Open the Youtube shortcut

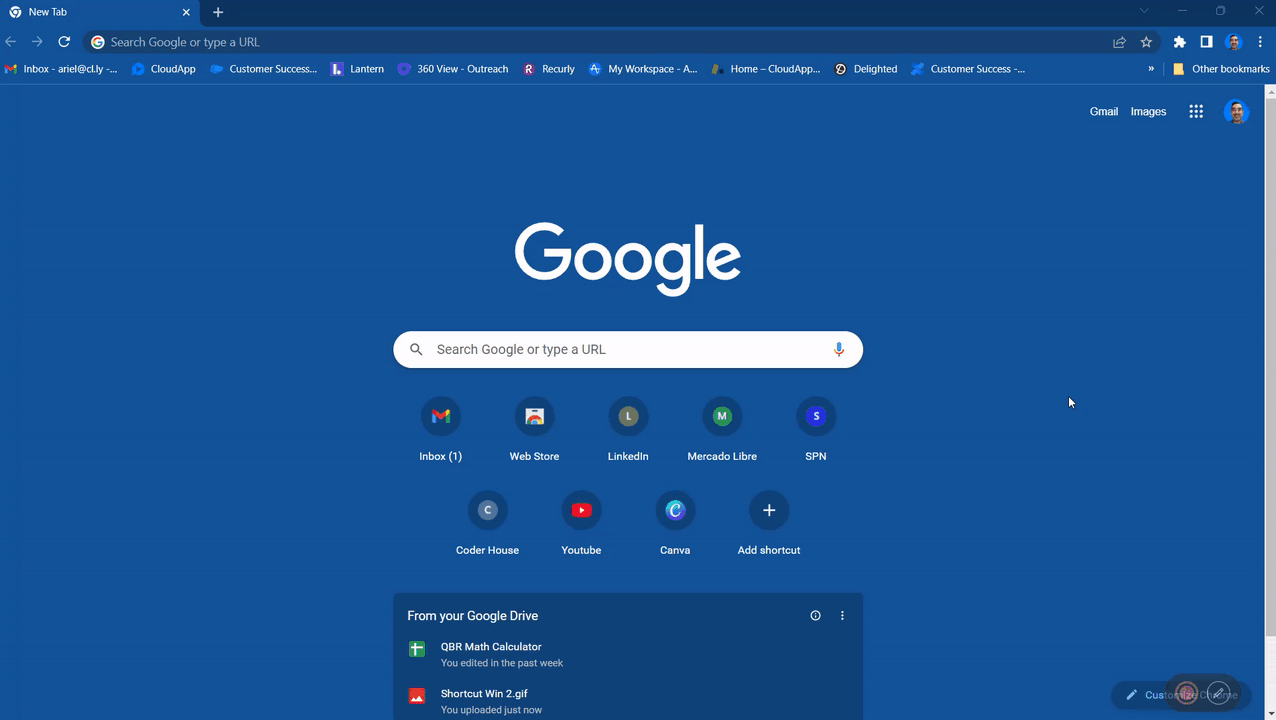tap(581, 524)
